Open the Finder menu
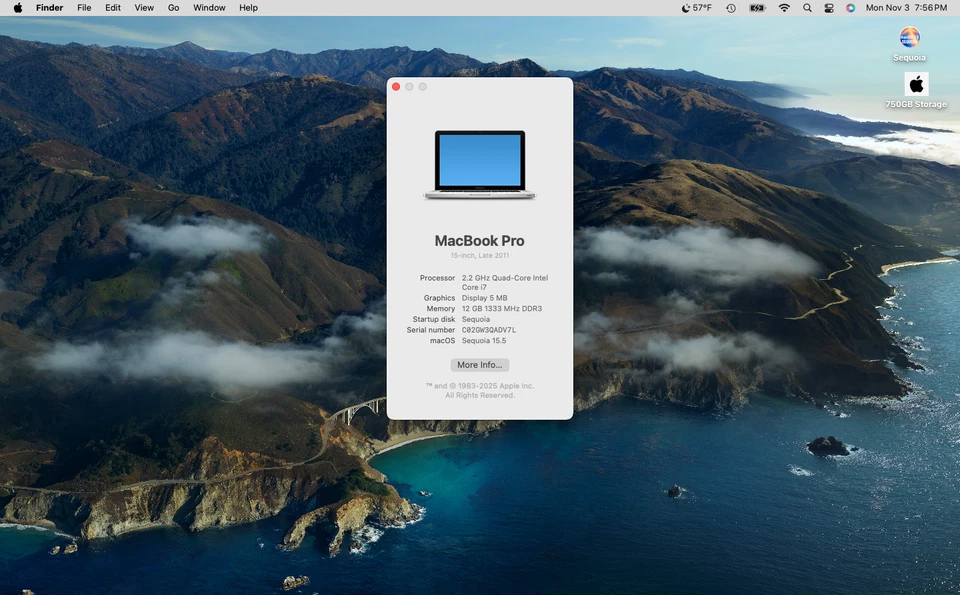This screenshot has width=960, height=595. tap(49, 8)
